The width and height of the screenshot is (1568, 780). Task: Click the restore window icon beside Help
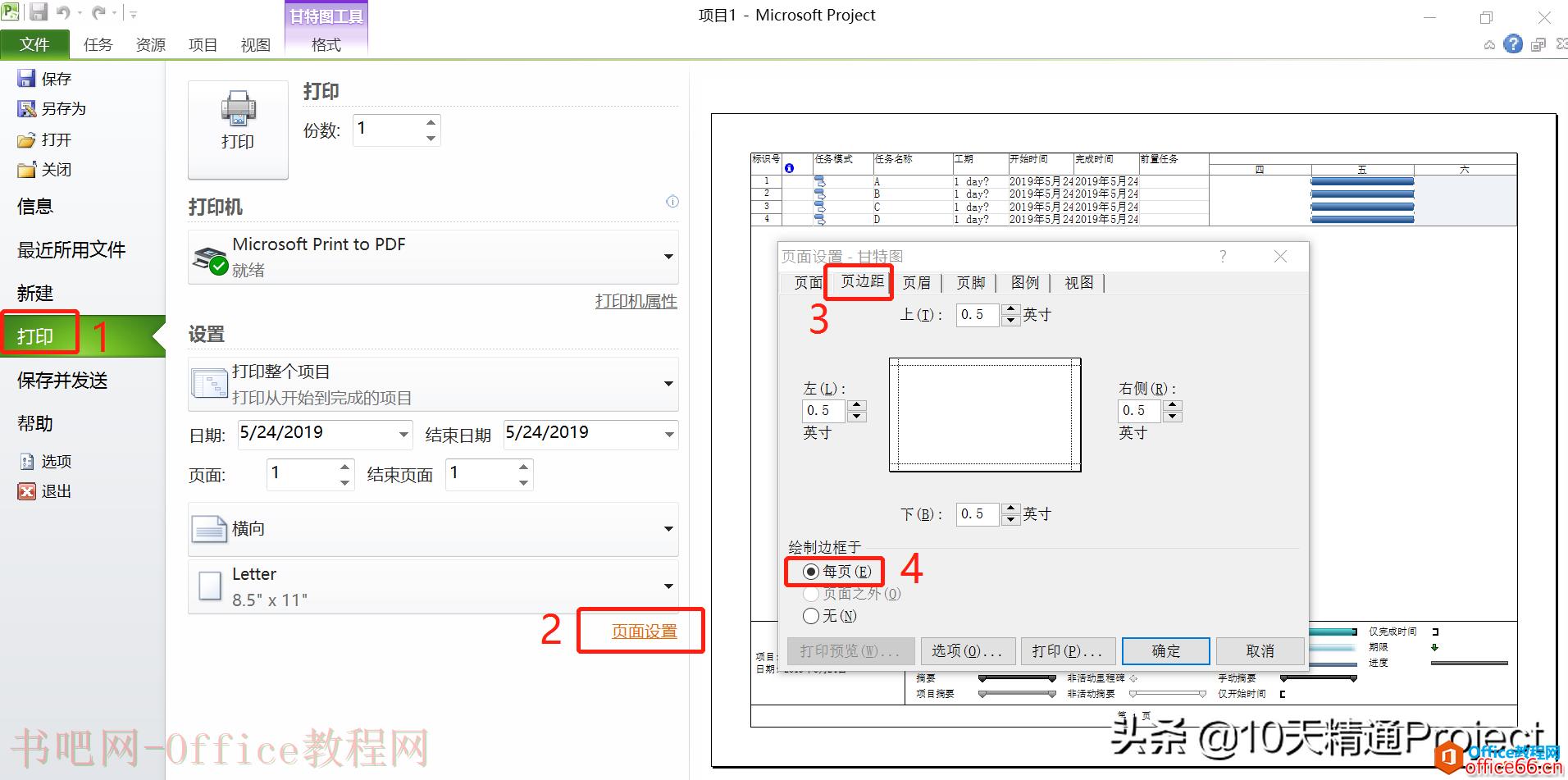point(1538,45)
